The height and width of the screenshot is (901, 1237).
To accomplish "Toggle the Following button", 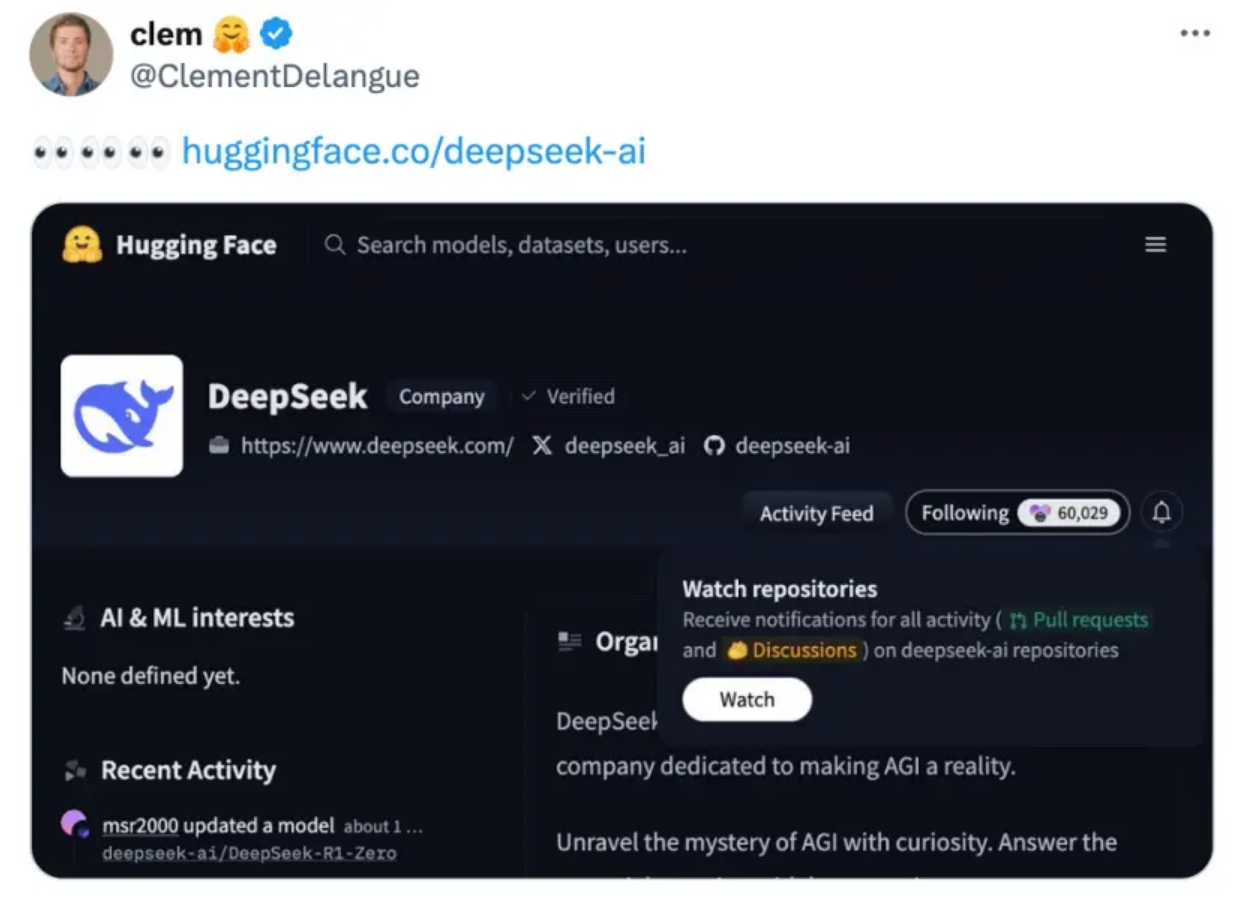I will (x=1018, y=513).
